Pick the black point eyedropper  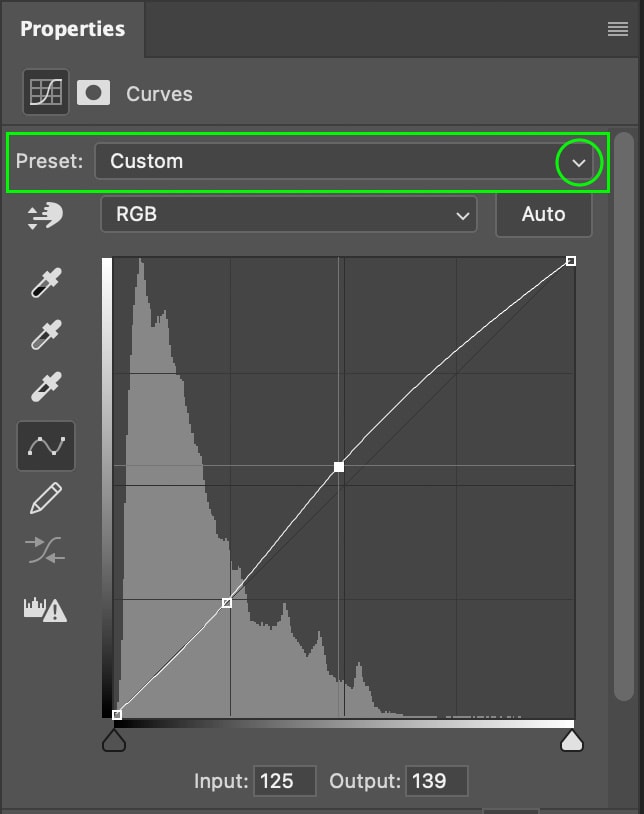click(x=46, y=283)
